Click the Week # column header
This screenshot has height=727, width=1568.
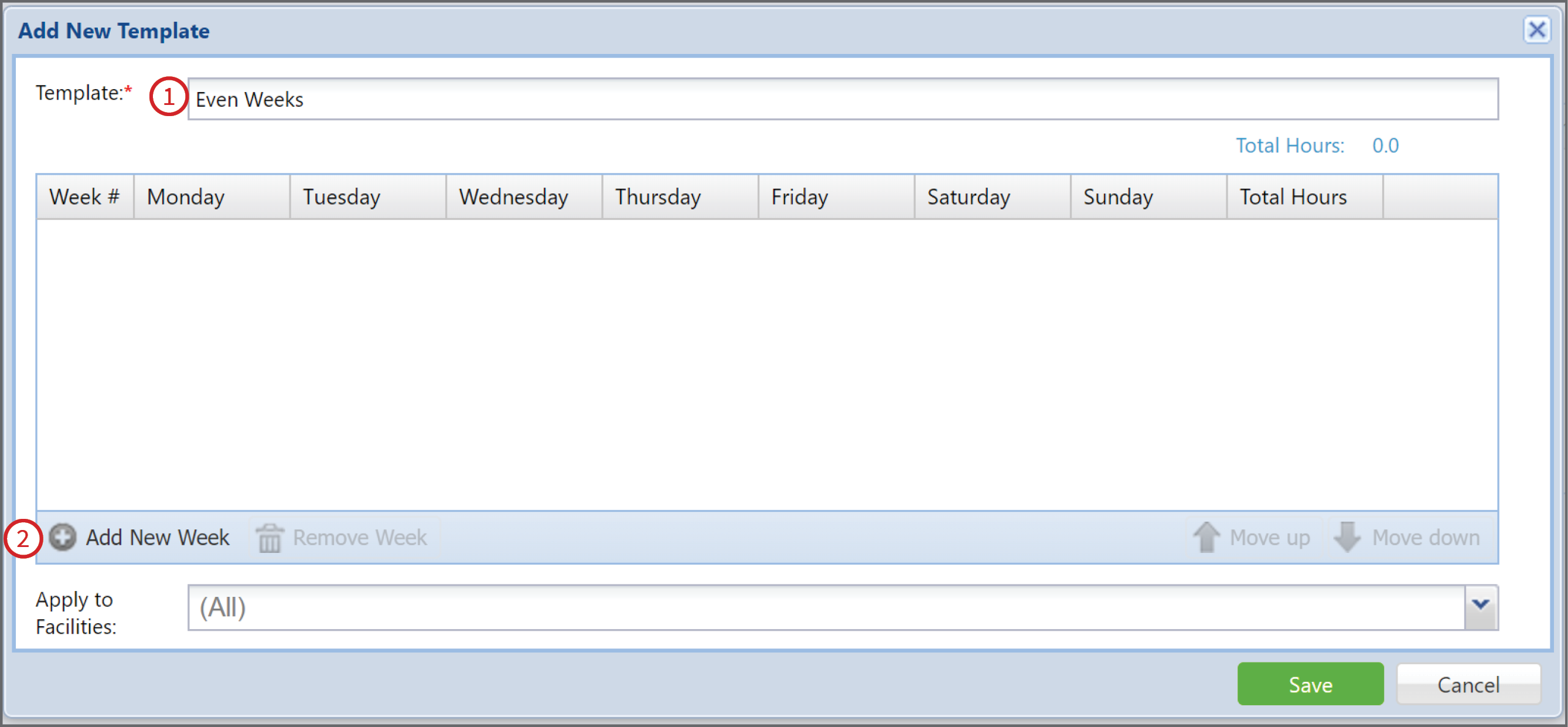(84, 196)
